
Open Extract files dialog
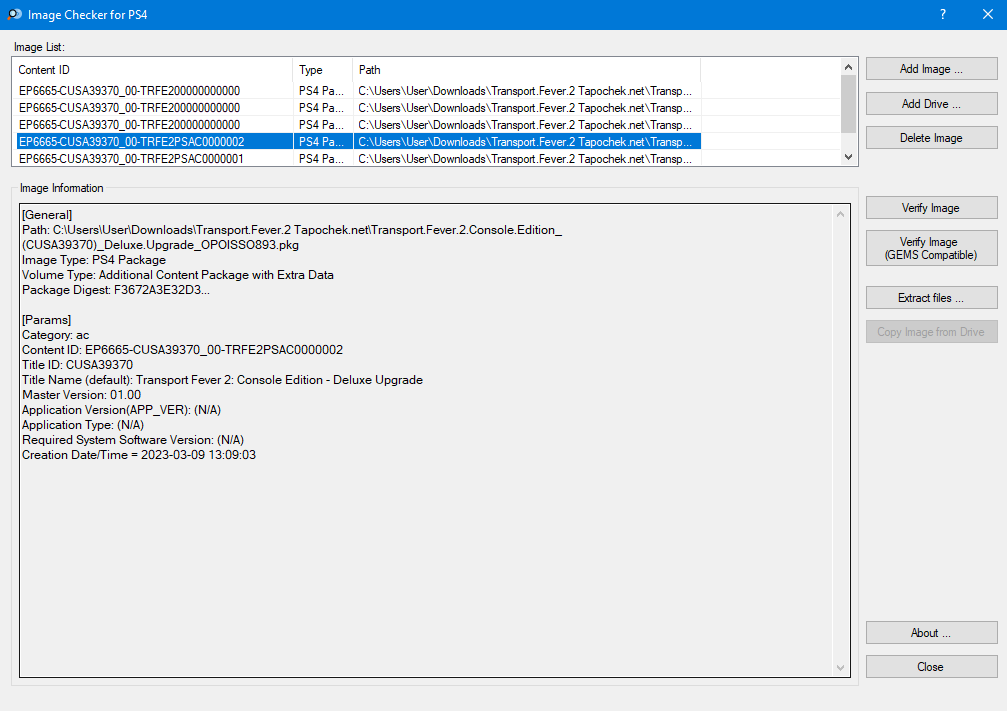tap(931, 298)
